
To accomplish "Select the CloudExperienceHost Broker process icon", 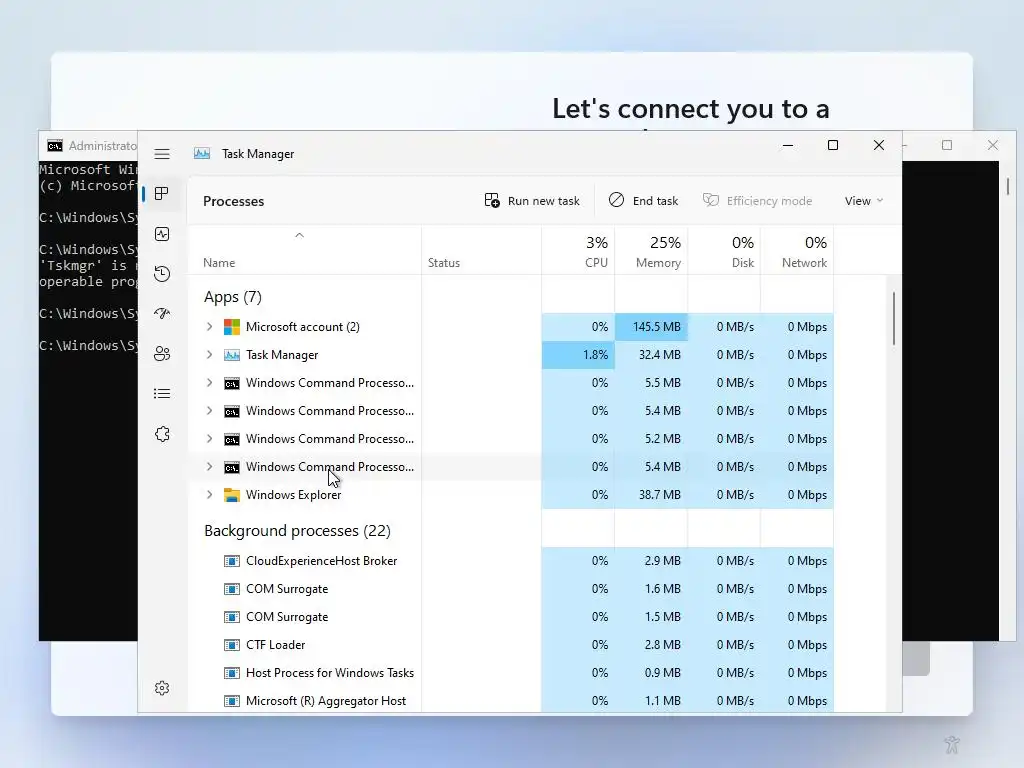I will (x=232, y=561).
